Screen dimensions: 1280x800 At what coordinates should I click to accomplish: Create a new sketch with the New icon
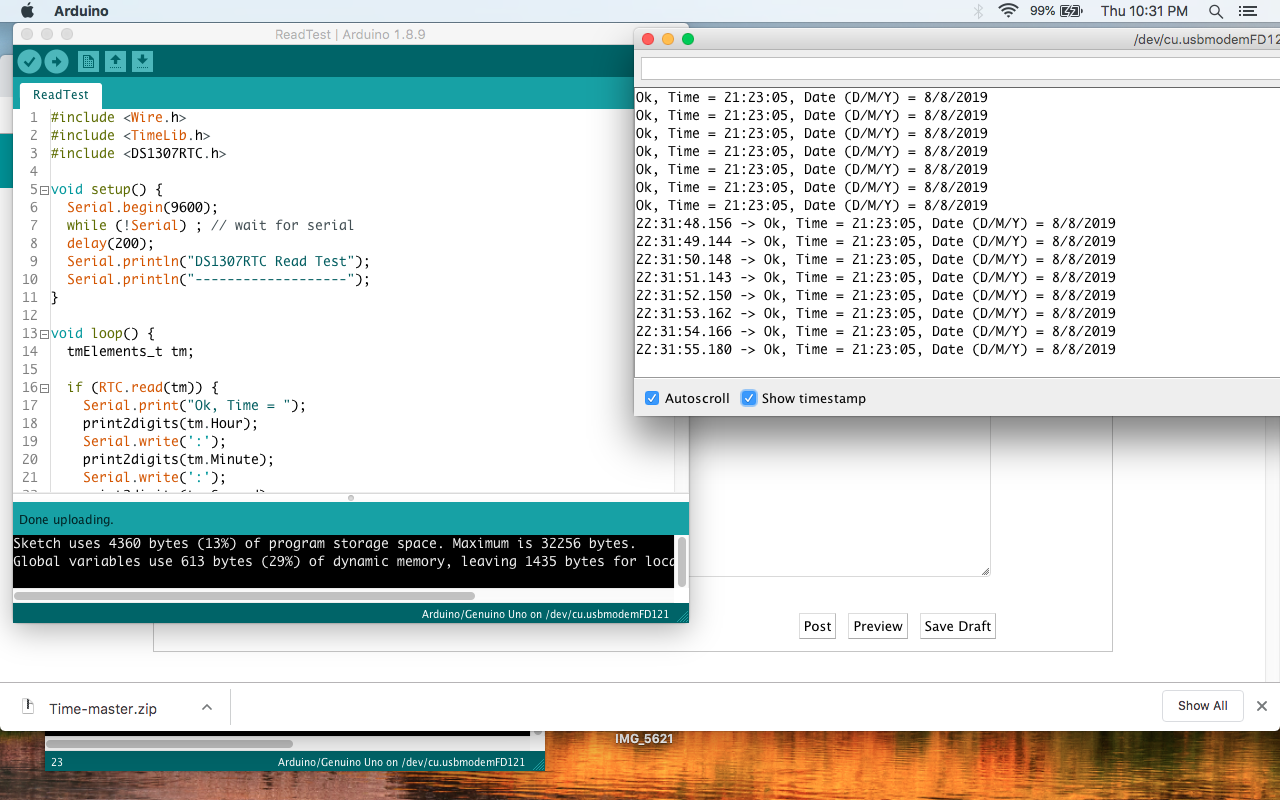coord(88,61)
